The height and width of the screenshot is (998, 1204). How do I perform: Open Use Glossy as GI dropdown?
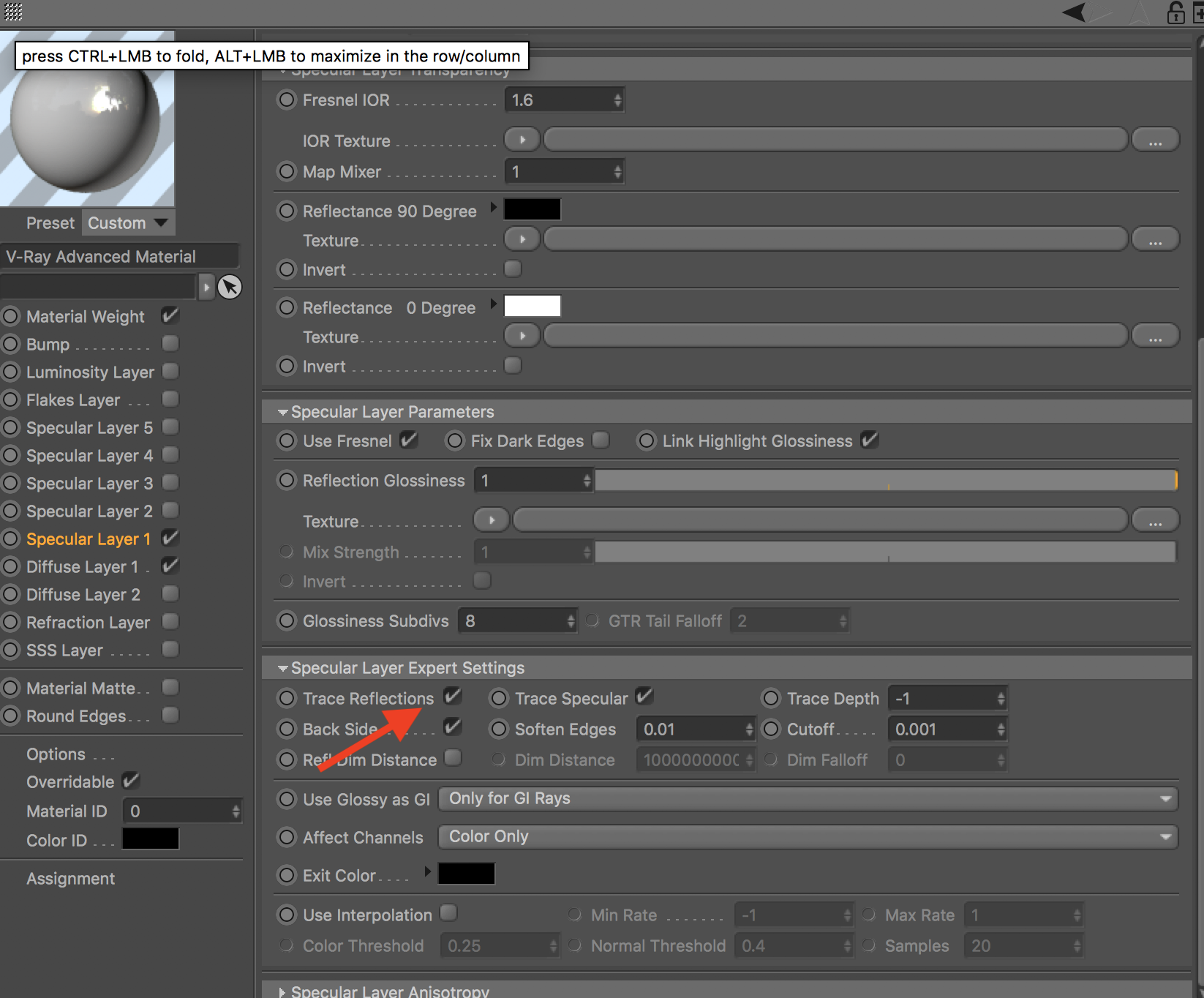click(808, 799)
